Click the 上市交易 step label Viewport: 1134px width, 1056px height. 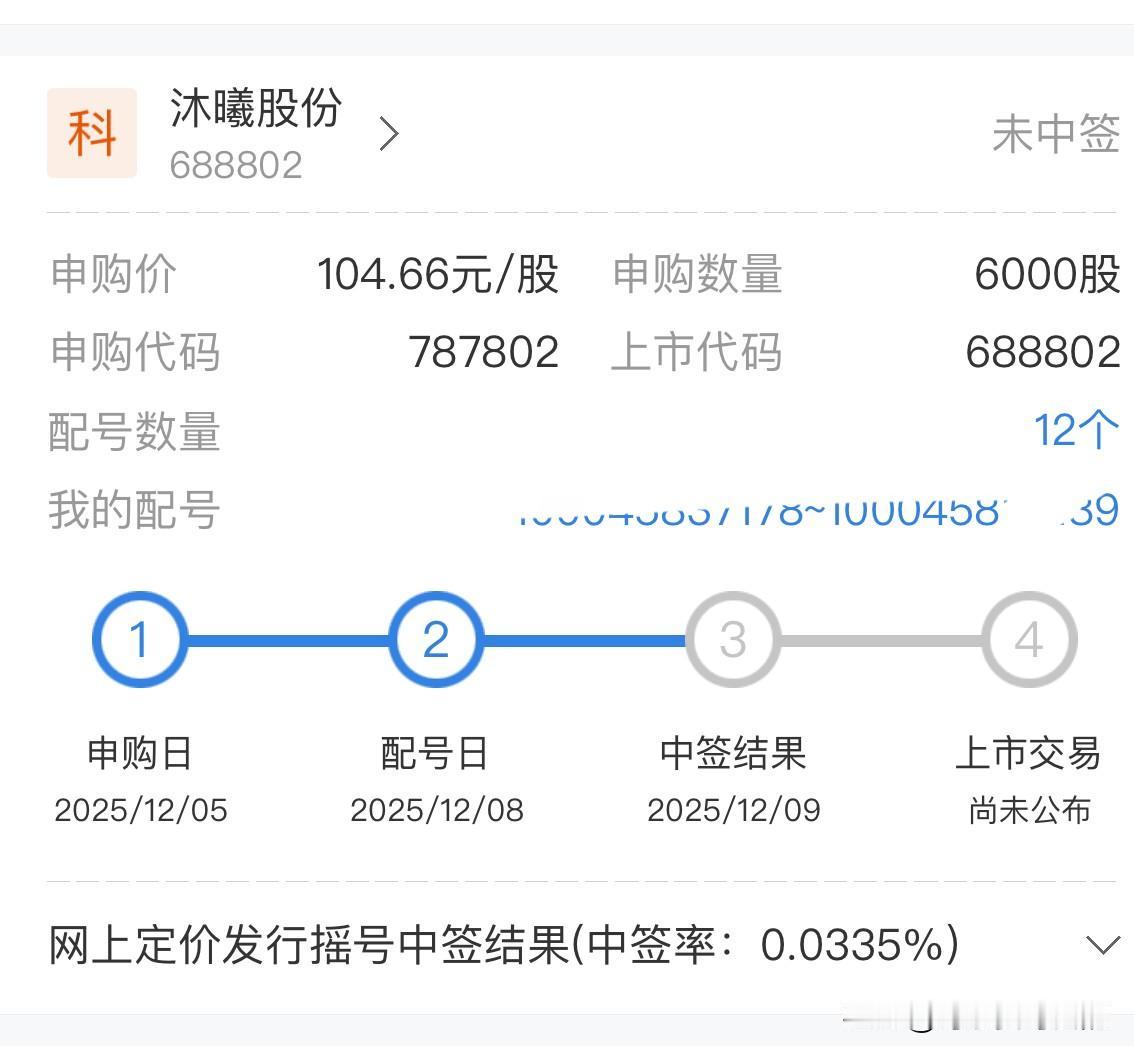pyautogui.click(x=1029, y=753)
